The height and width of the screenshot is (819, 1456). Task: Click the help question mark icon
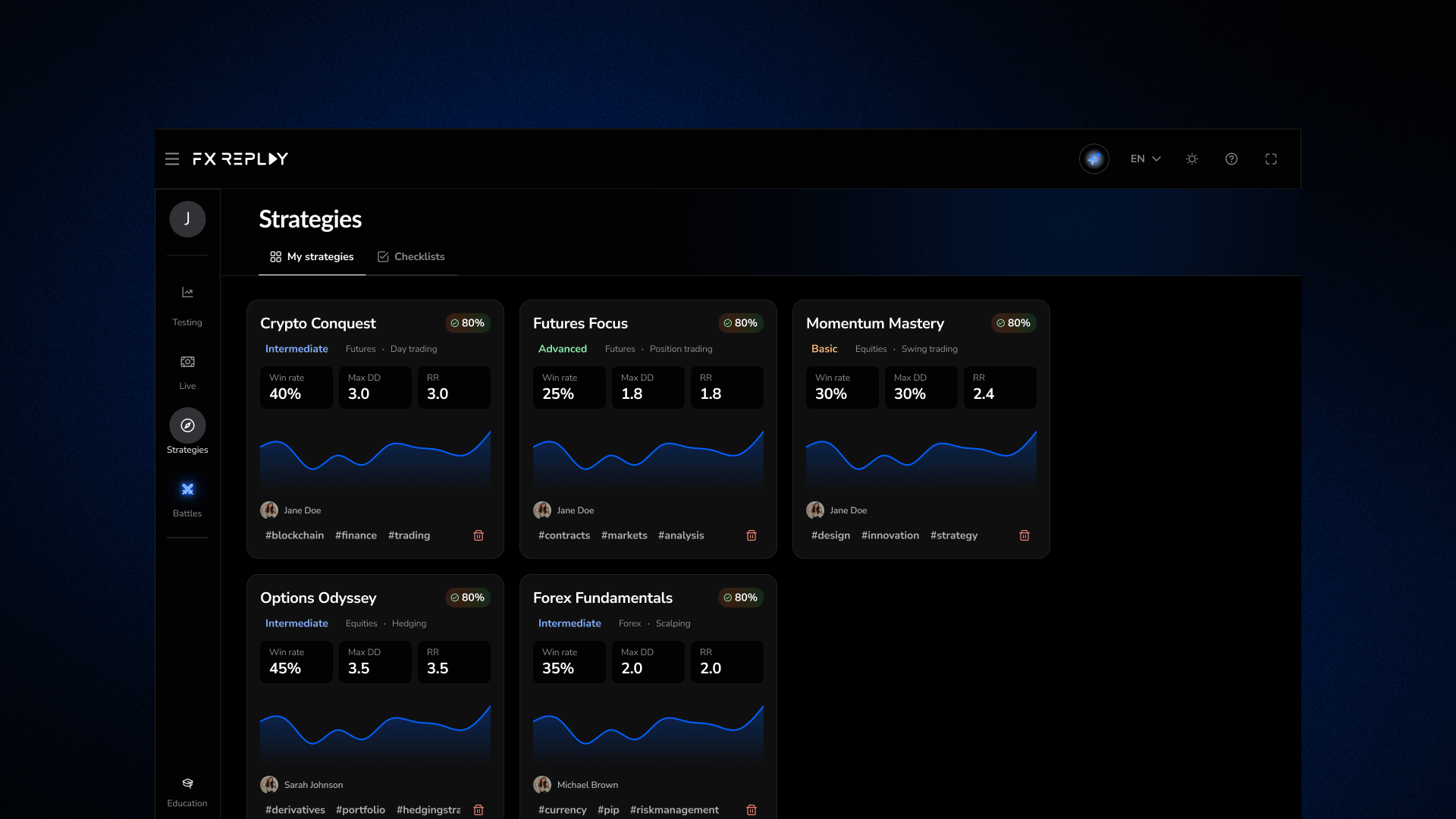[x=1232, y=159]
